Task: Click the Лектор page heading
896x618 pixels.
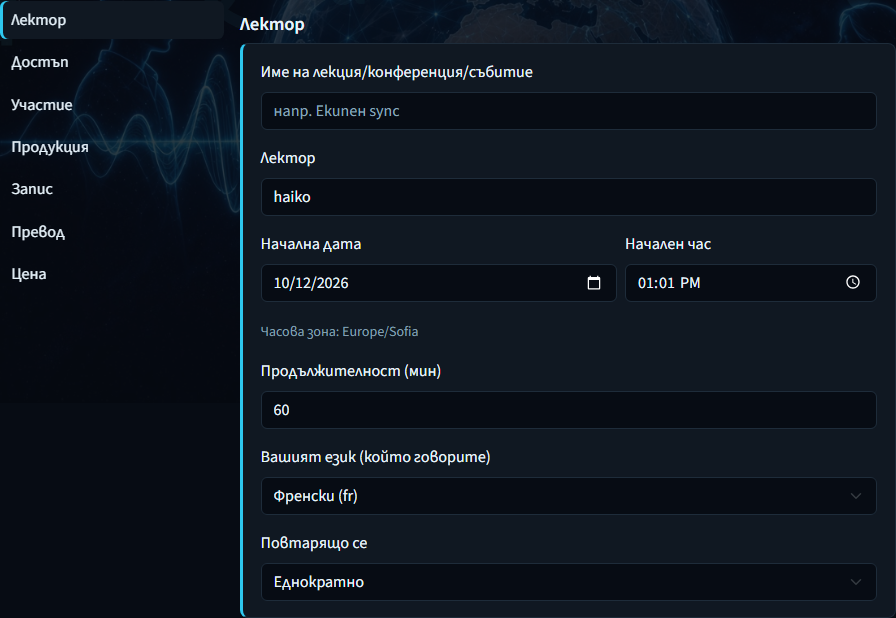Action: pos(272,24)
